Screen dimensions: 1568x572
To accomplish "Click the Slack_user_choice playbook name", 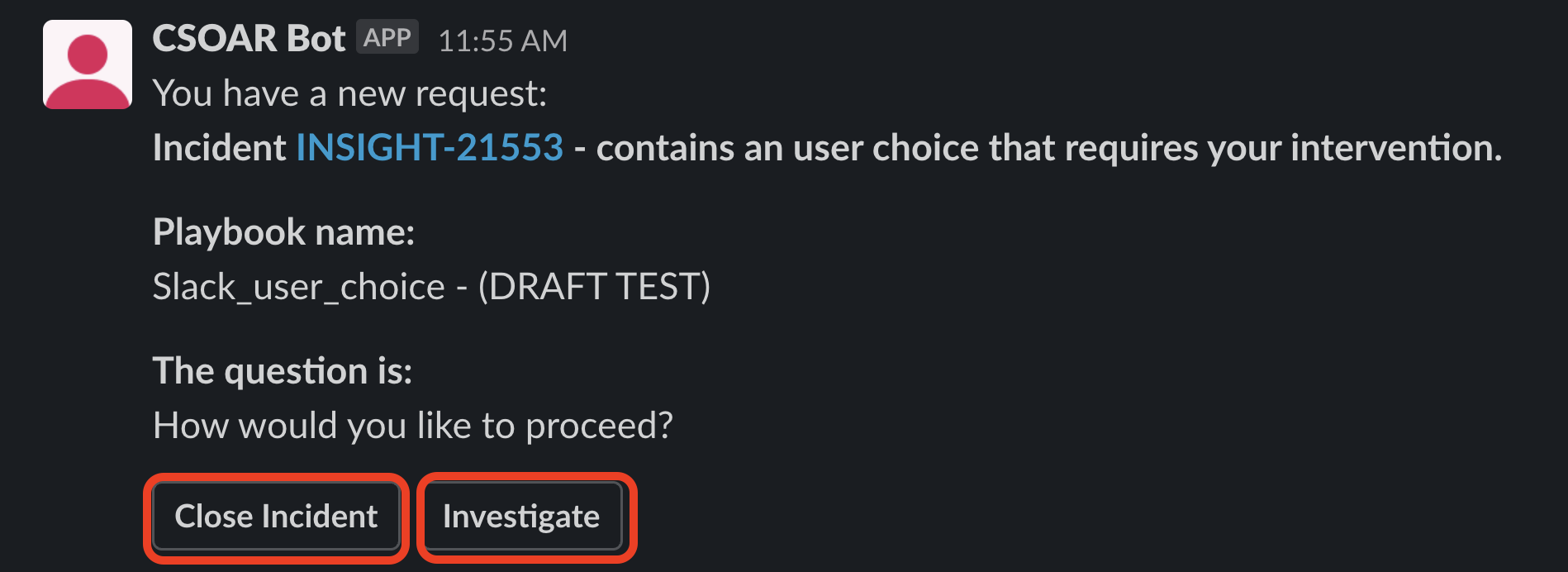I will 298,287.
